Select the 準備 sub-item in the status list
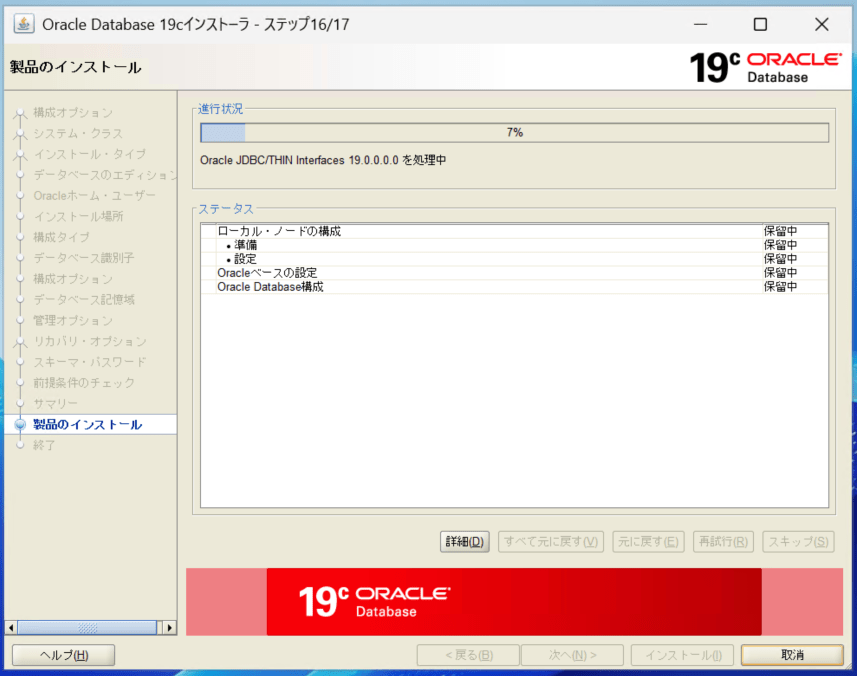This screenshot has width=857, height=676. (x=245, y=245)
